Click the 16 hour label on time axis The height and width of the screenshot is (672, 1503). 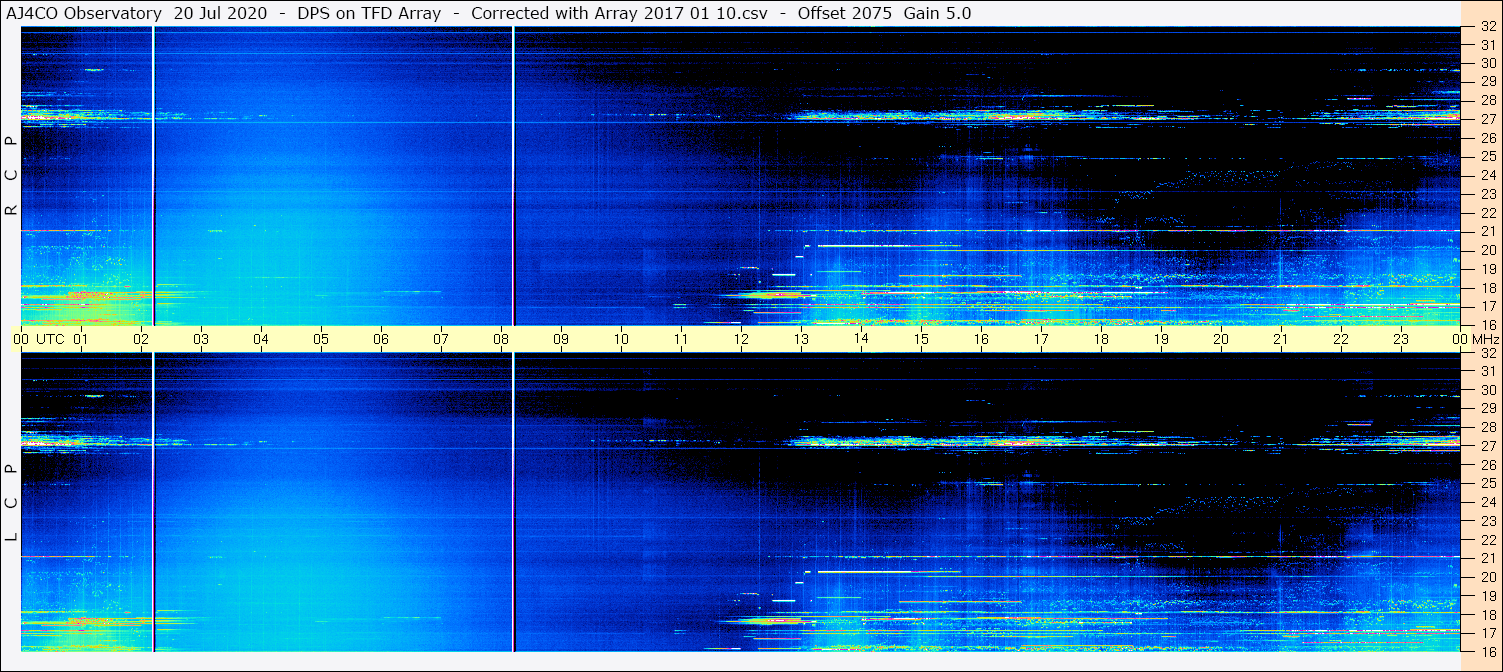981,339
